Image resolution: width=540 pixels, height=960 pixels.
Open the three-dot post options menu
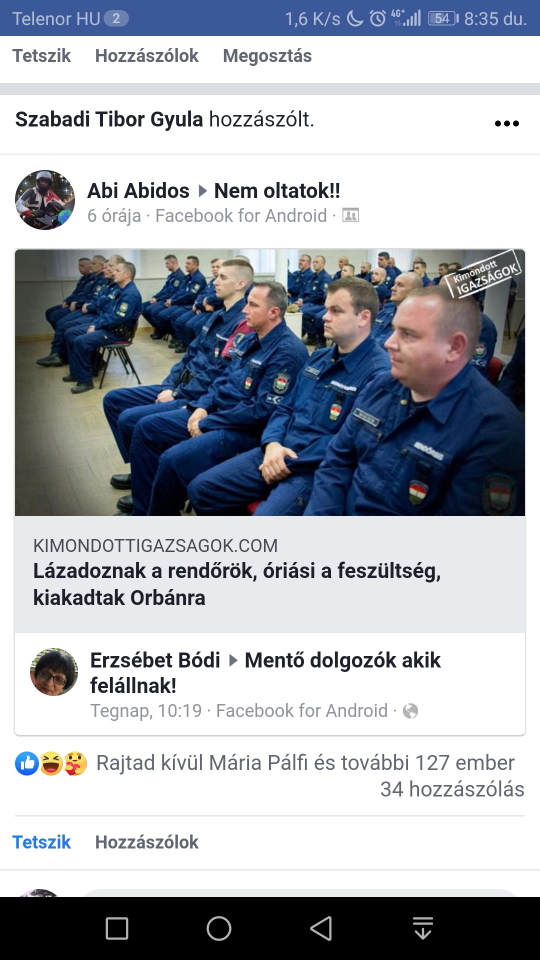506,123
